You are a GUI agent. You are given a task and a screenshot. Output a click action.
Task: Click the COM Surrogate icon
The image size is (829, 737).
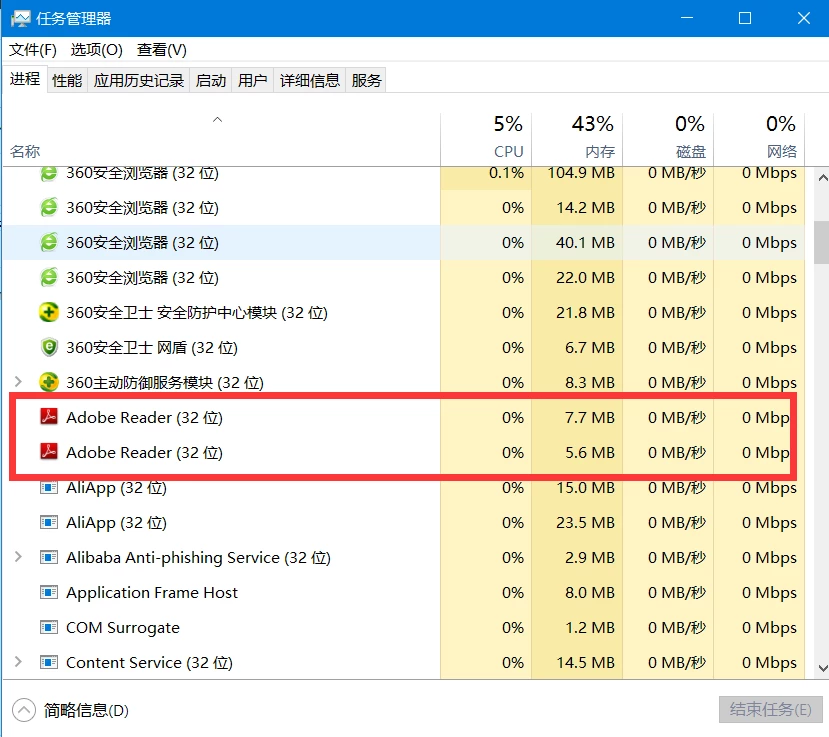[49, 627]
